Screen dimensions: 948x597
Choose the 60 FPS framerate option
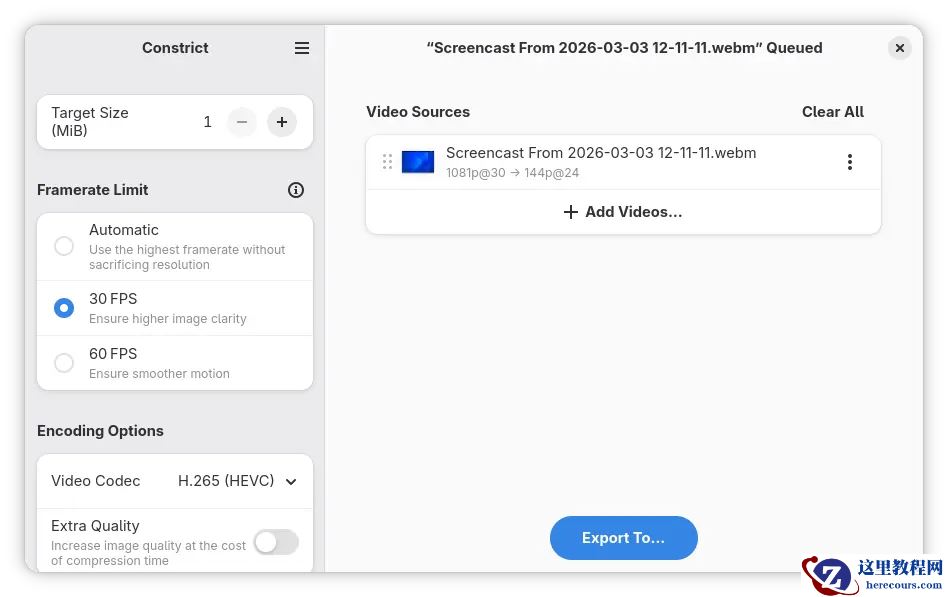64,363
